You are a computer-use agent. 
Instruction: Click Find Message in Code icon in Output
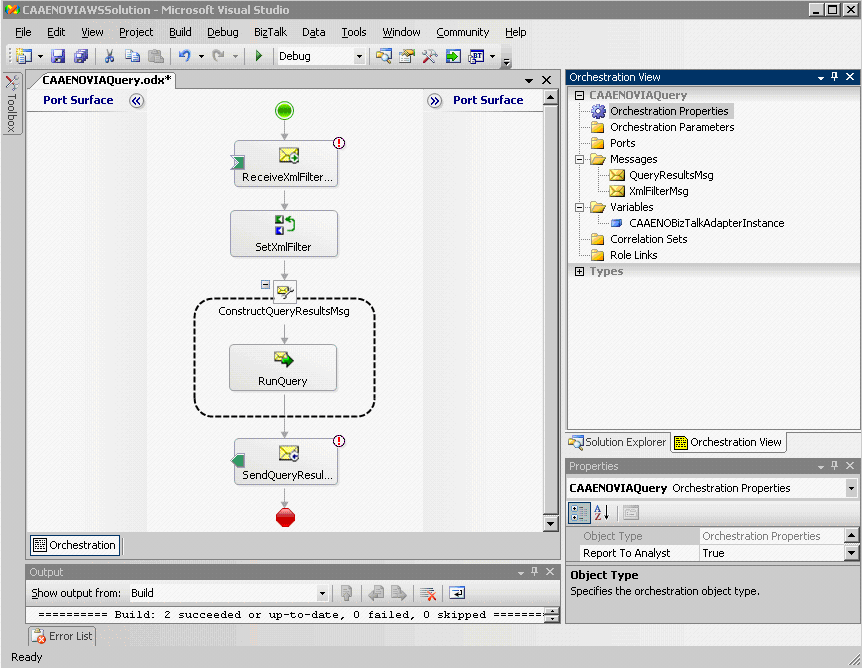coord(346,593)
